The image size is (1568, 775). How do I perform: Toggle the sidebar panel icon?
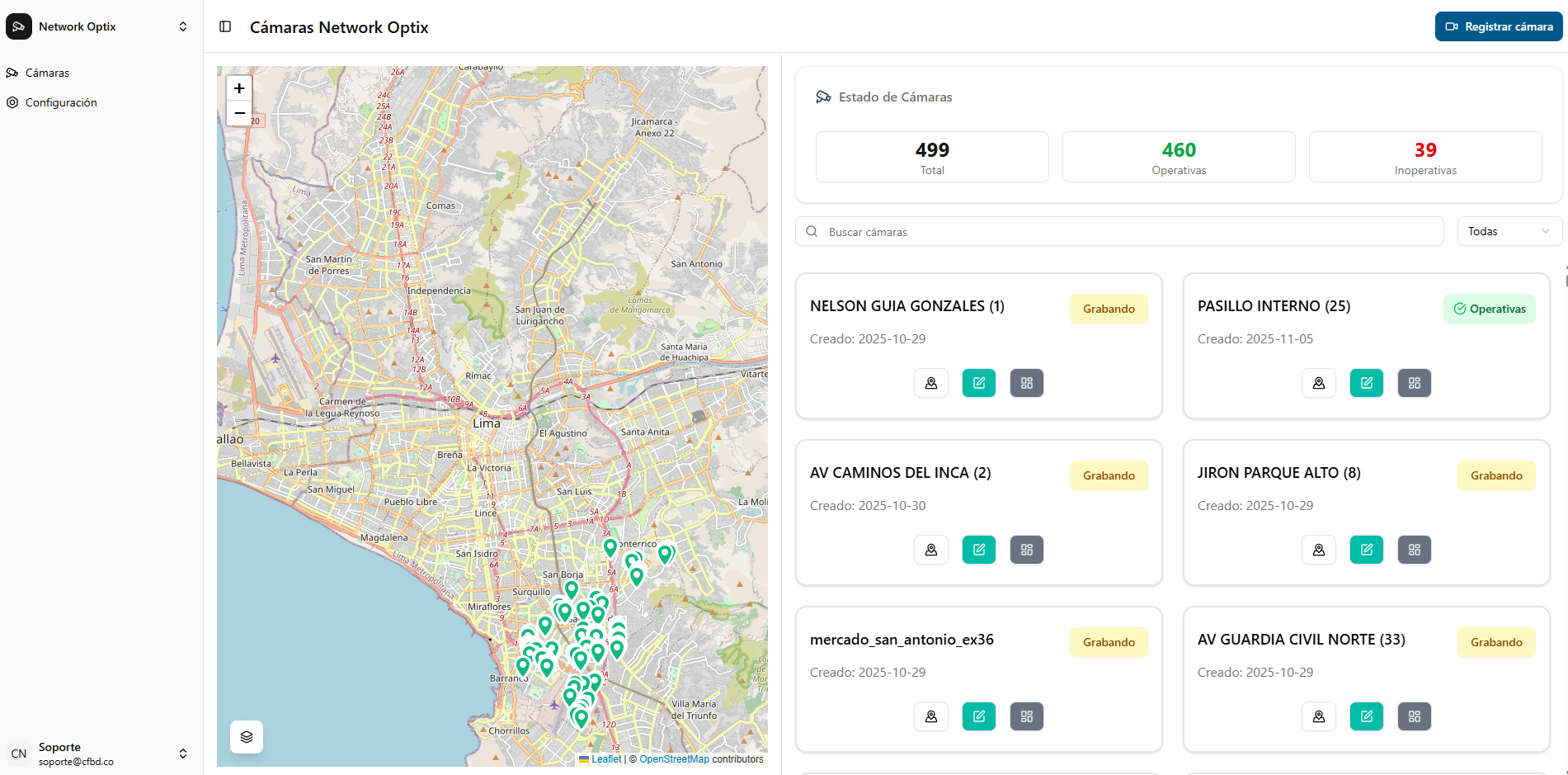(x=225, y=26)
